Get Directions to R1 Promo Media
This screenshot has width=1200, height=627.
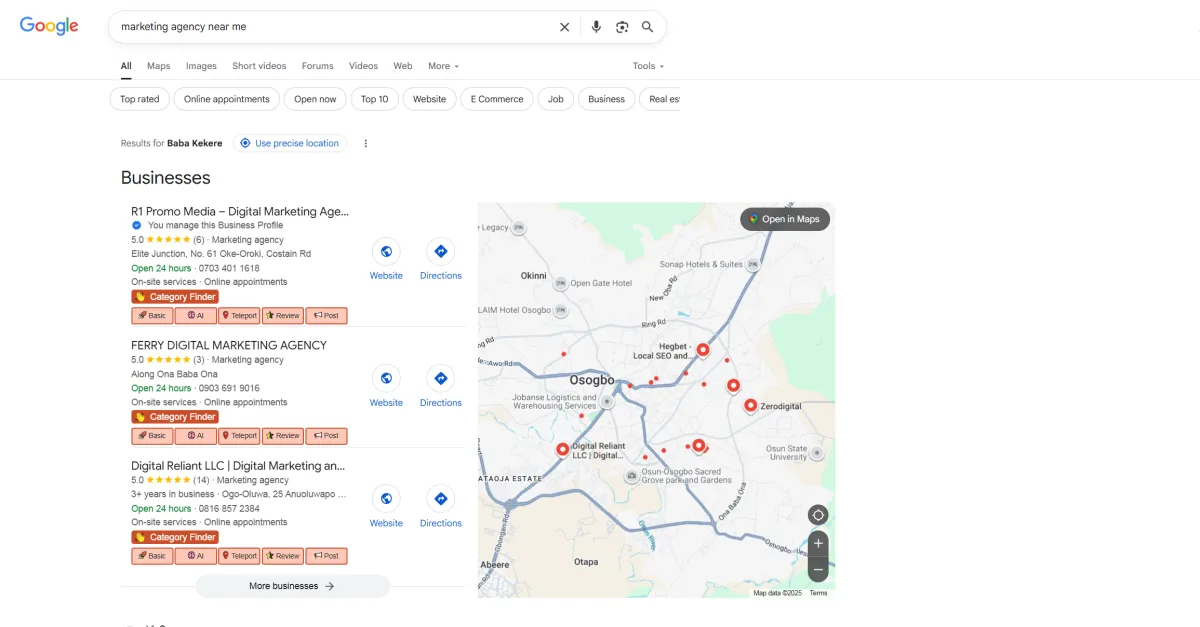point(440,251)
